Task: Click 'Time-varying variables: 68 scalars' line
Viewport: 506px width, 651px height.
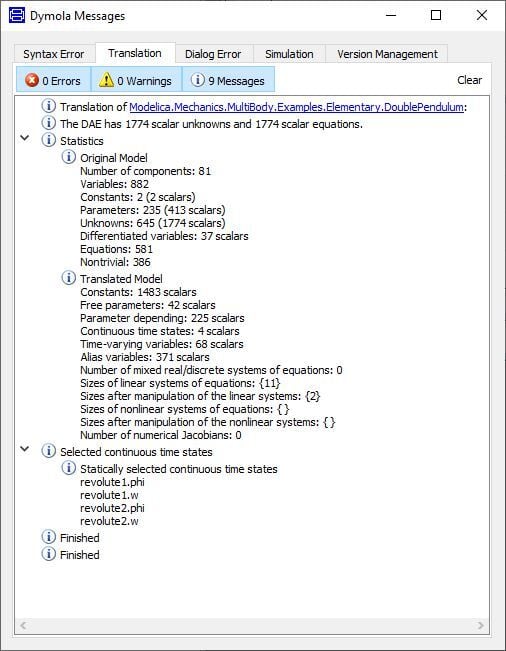Action: coord(161,344)
